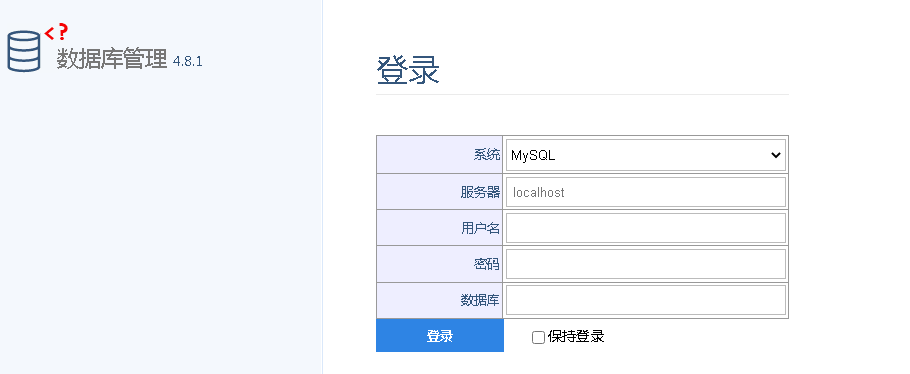The image size is (910, 374).
Task: Click the 4.8.1 version number
Action: [187, 62]
